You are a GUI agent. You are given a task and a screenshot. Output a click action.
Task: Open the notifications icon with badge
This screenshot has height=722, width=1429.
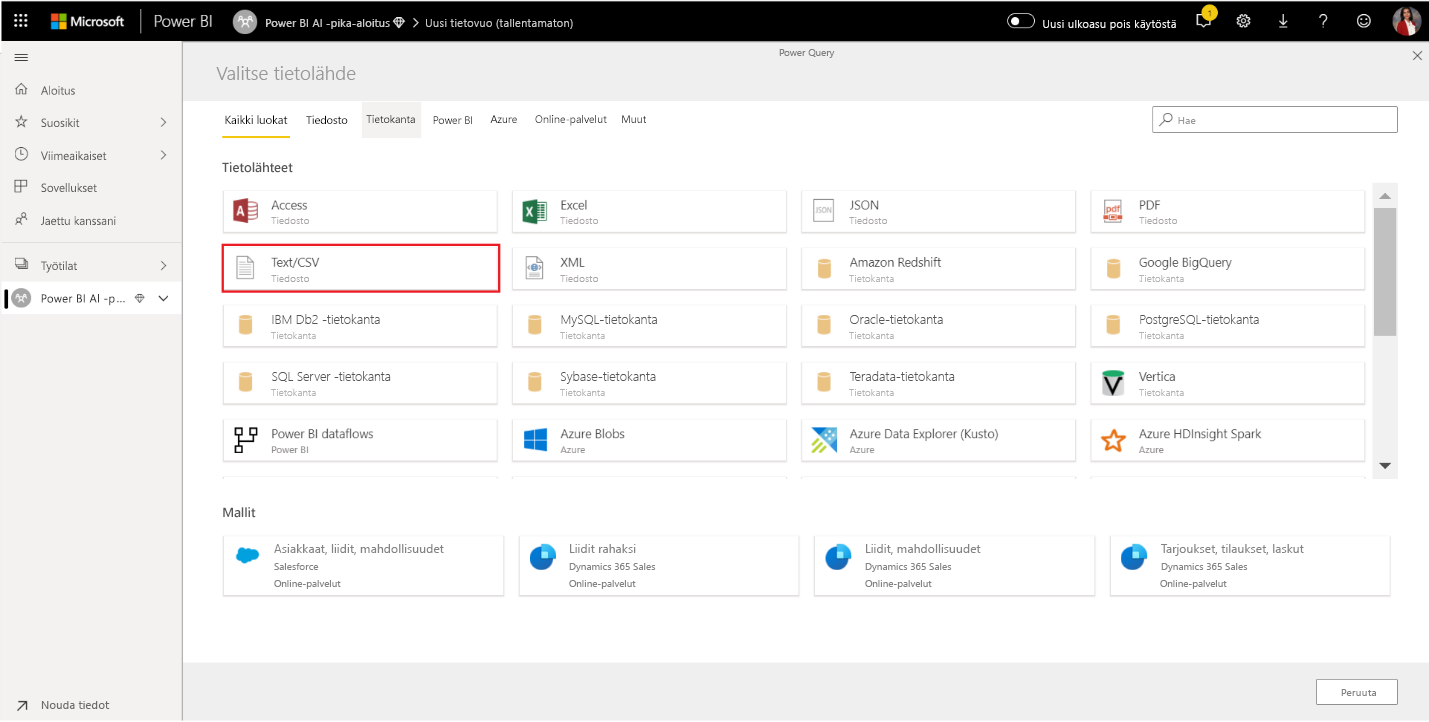click(1205, 20)
